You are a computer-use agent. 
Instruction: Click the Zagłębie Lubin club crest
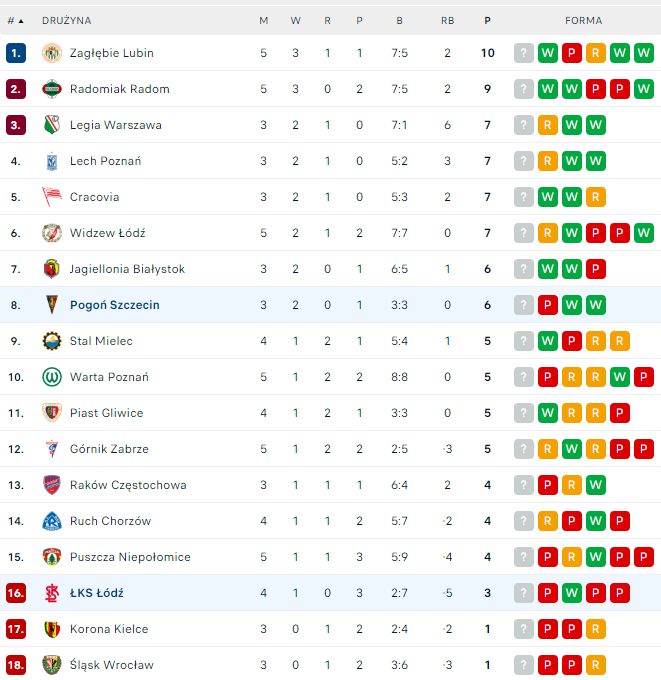click(52, 53)
